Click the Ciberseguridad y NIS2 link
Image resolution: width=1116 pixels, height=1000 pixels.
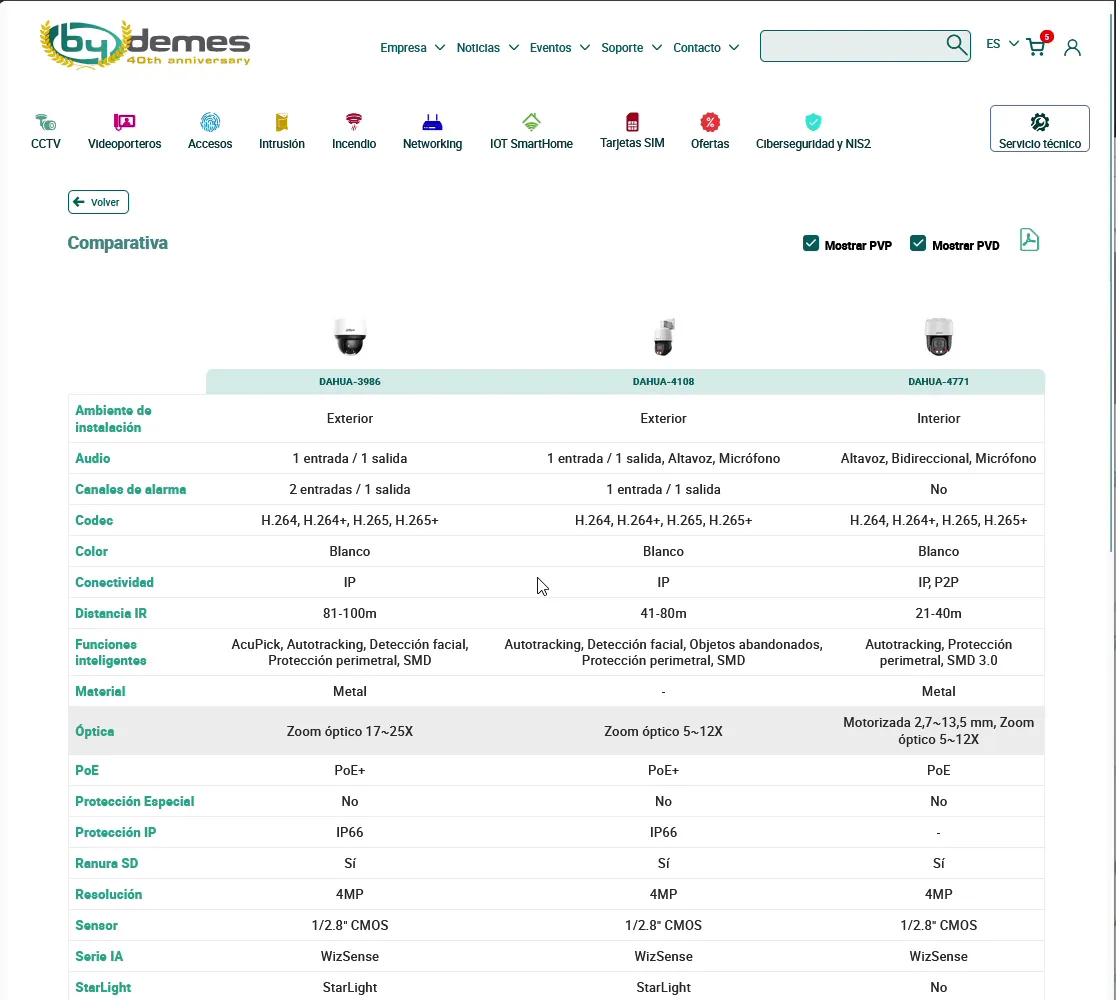click(x=813, y=144)
